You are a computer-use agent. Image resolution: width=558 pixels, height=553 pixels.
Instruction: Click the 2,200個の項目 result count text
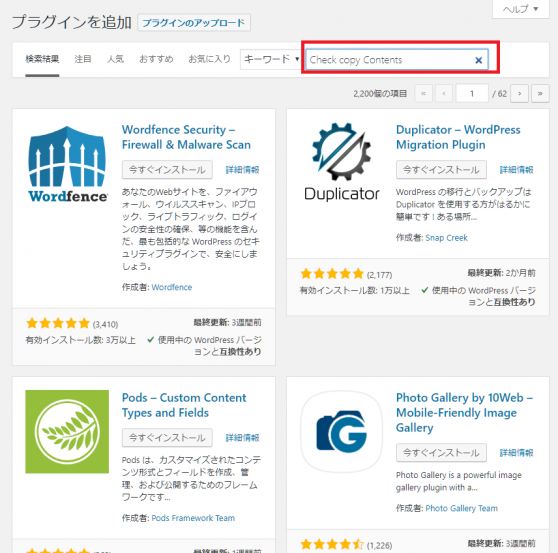380,94
